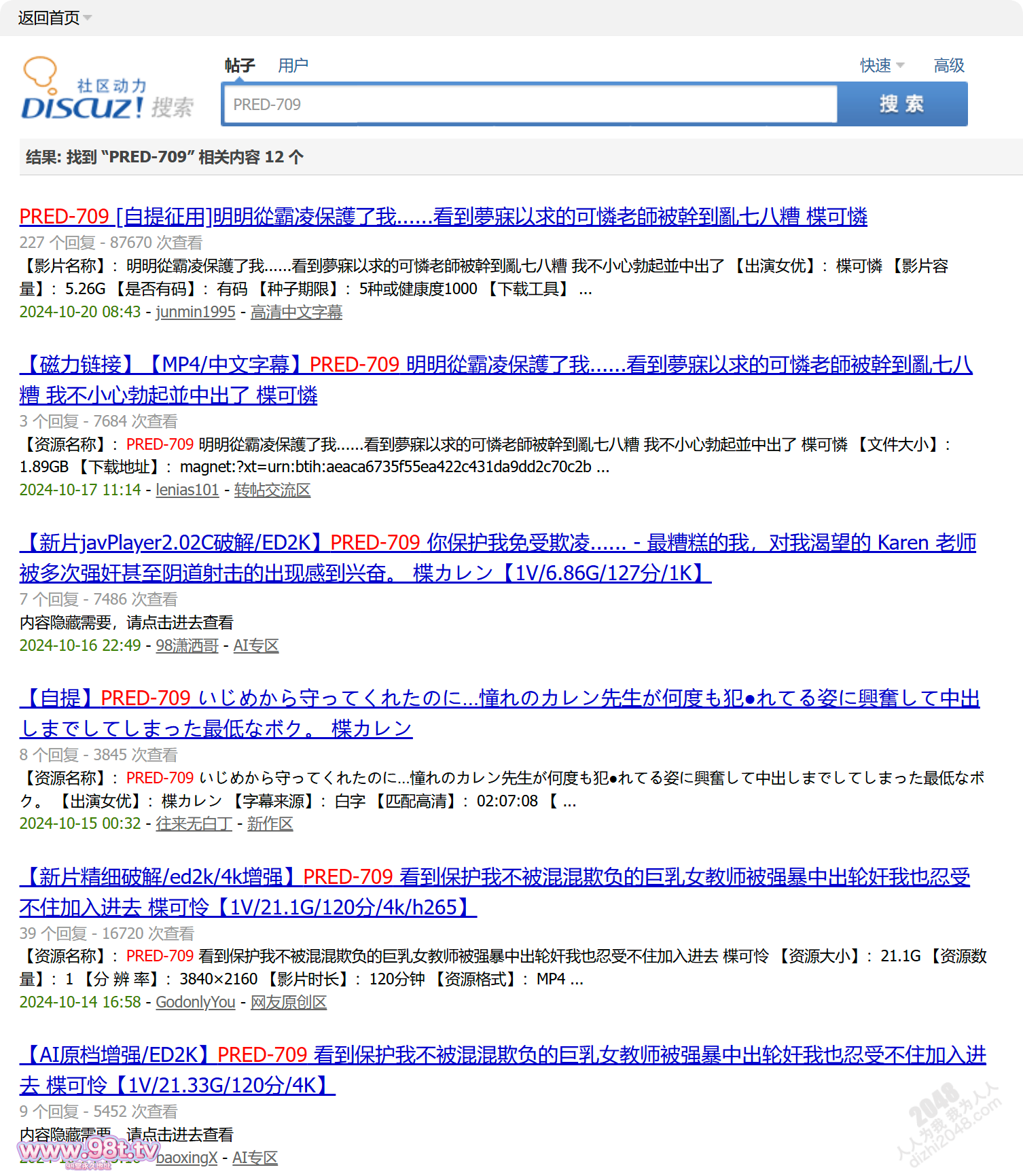Switch to the 用户 search tab
Screen dimensions: 1023x1176
pyautogui.click(x=293, y=65)
